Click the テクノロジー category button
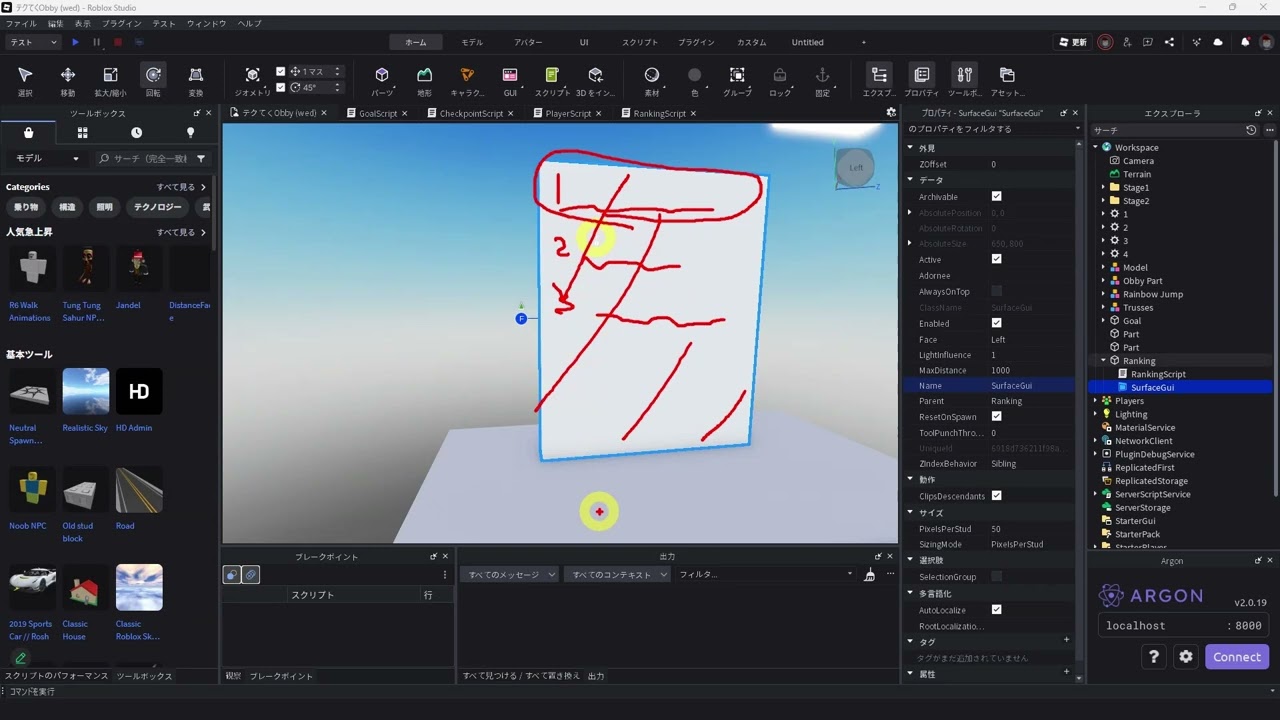The width and height of the screenshot is (1280, 720). click(158, 207)
